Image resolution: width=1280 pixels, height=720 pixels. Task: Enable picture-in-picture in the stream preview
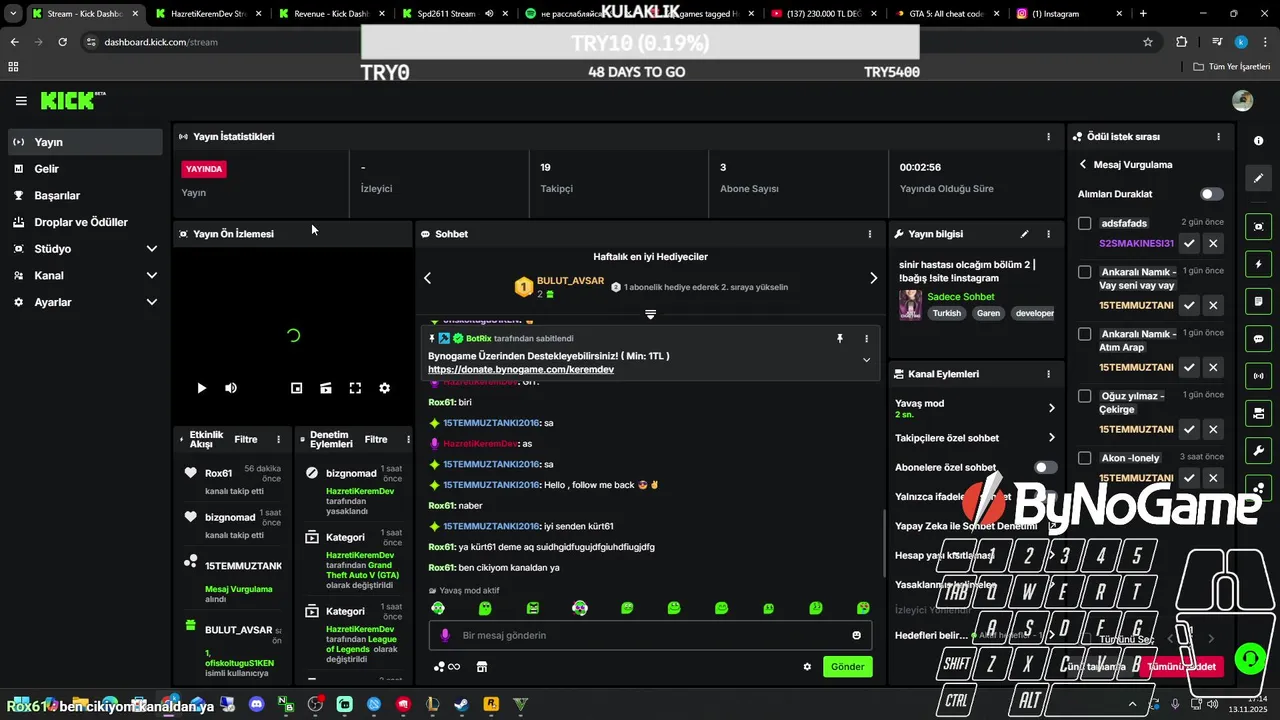296,388
